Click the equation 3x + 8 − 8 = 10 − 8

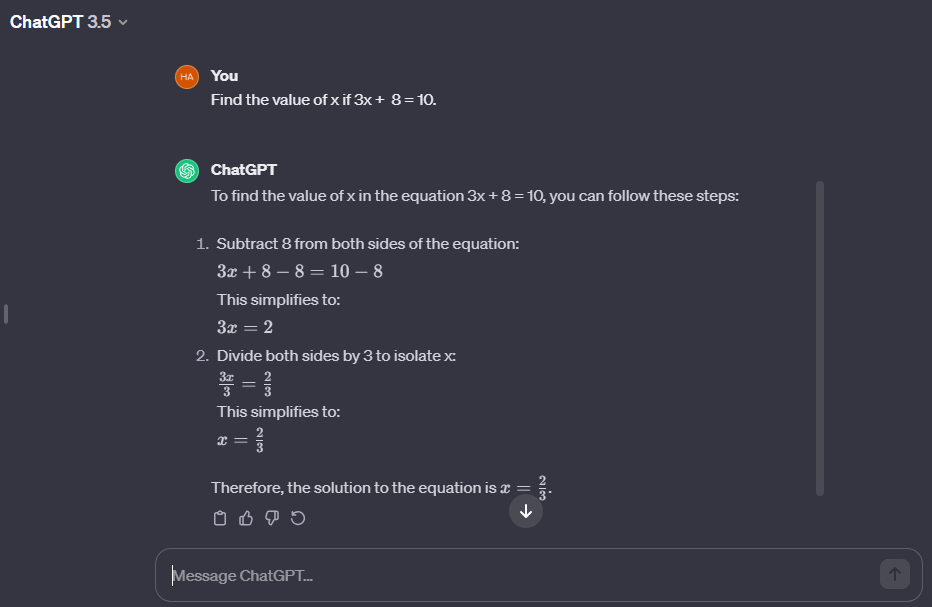pyautogui.click(x=300, y=272)
